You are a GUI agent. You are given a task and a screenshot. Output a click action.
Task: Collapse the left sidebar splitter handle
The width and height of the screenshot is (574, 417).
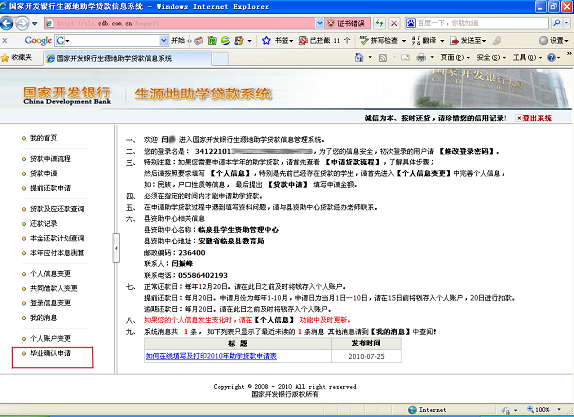116,248
